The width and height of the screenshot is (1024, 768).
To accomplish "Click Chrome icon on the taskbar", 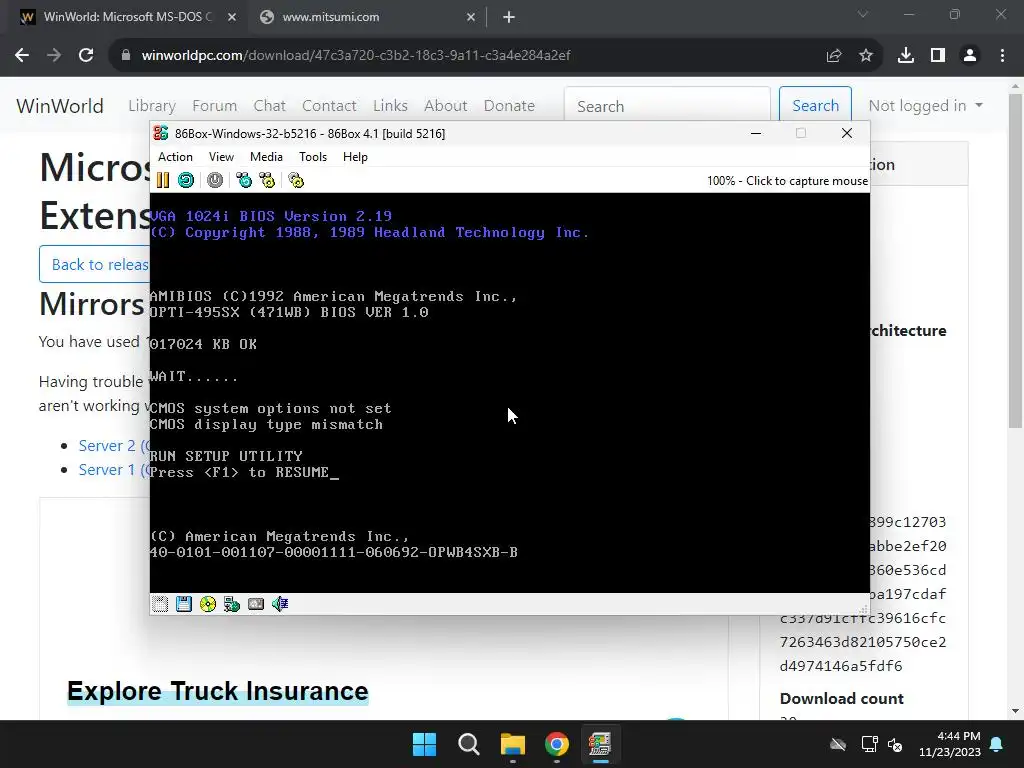I will point(556,744).
